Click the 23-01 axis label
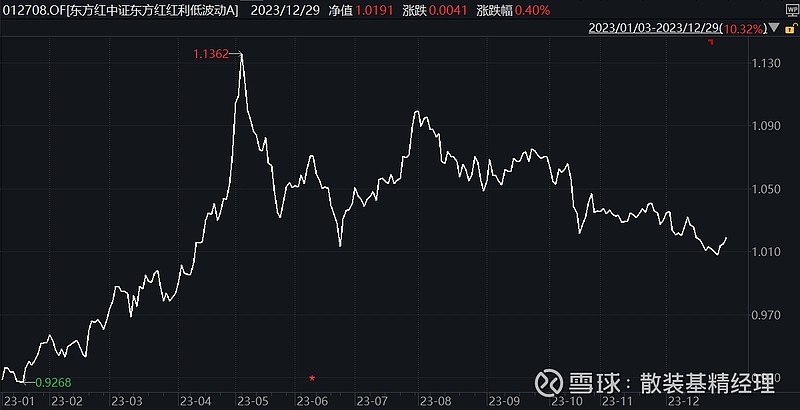This screenshot has height=410, width=800. point(18,401)
